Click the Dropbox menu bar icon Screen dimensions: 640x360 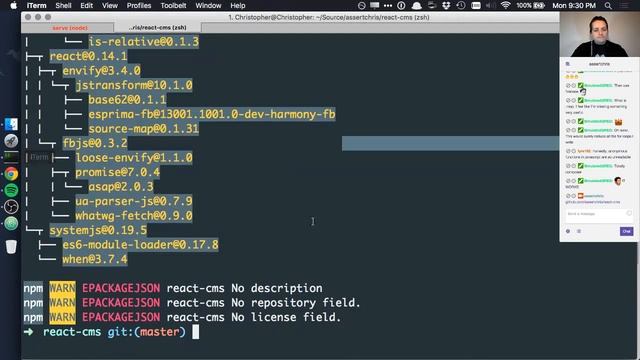pyautogui.click(x=446, y=5)
